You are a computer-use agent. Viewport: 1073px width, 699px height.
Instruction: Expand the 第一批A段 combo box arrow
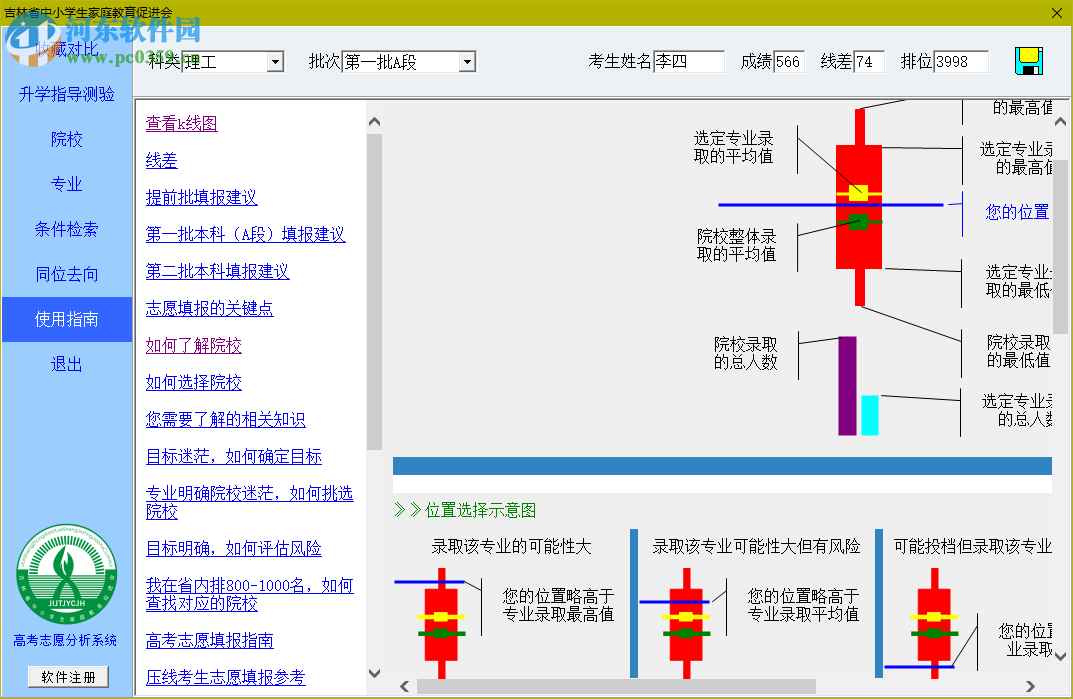[x=466, y=61]
